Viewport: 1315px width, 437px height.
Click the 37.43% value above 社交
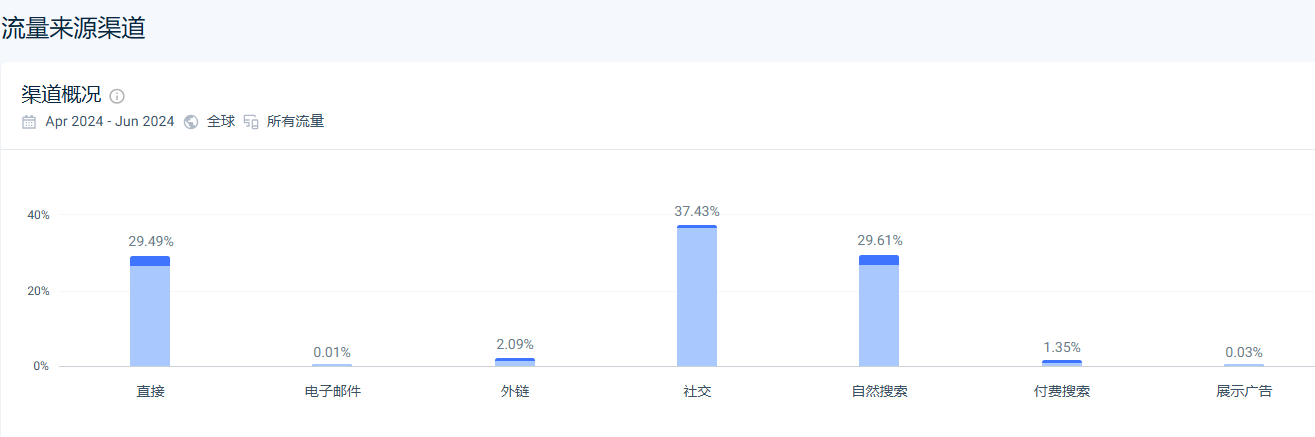[697, 211]
